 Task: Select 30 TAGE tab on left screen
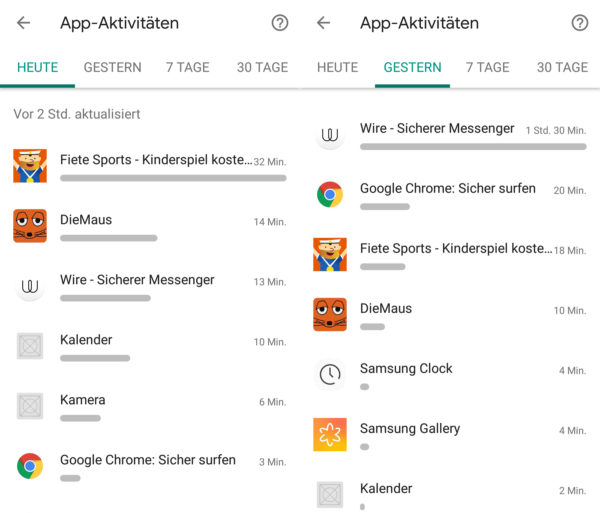point(262,67)
